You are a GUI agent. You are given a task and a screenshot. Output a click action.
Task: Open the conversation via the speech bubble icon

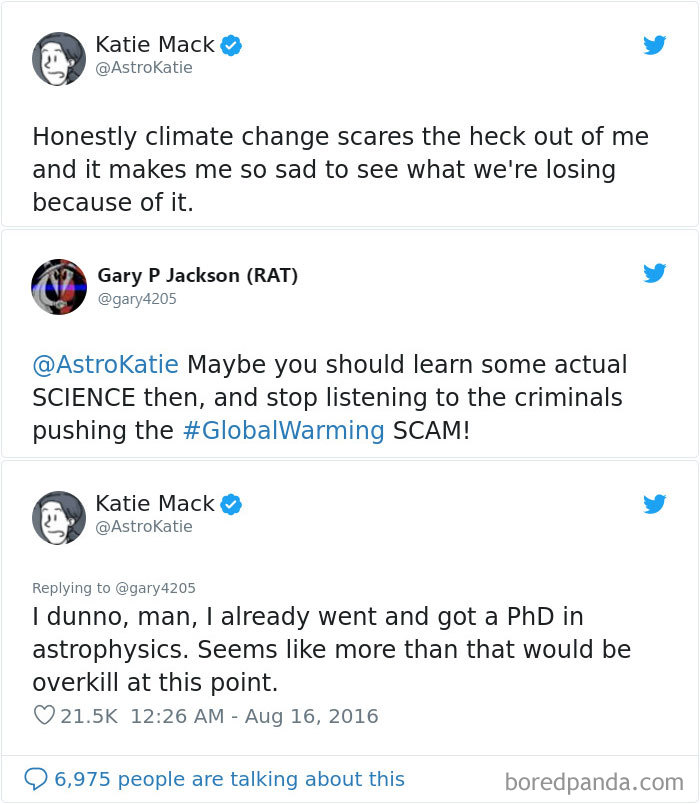[34, 778]
